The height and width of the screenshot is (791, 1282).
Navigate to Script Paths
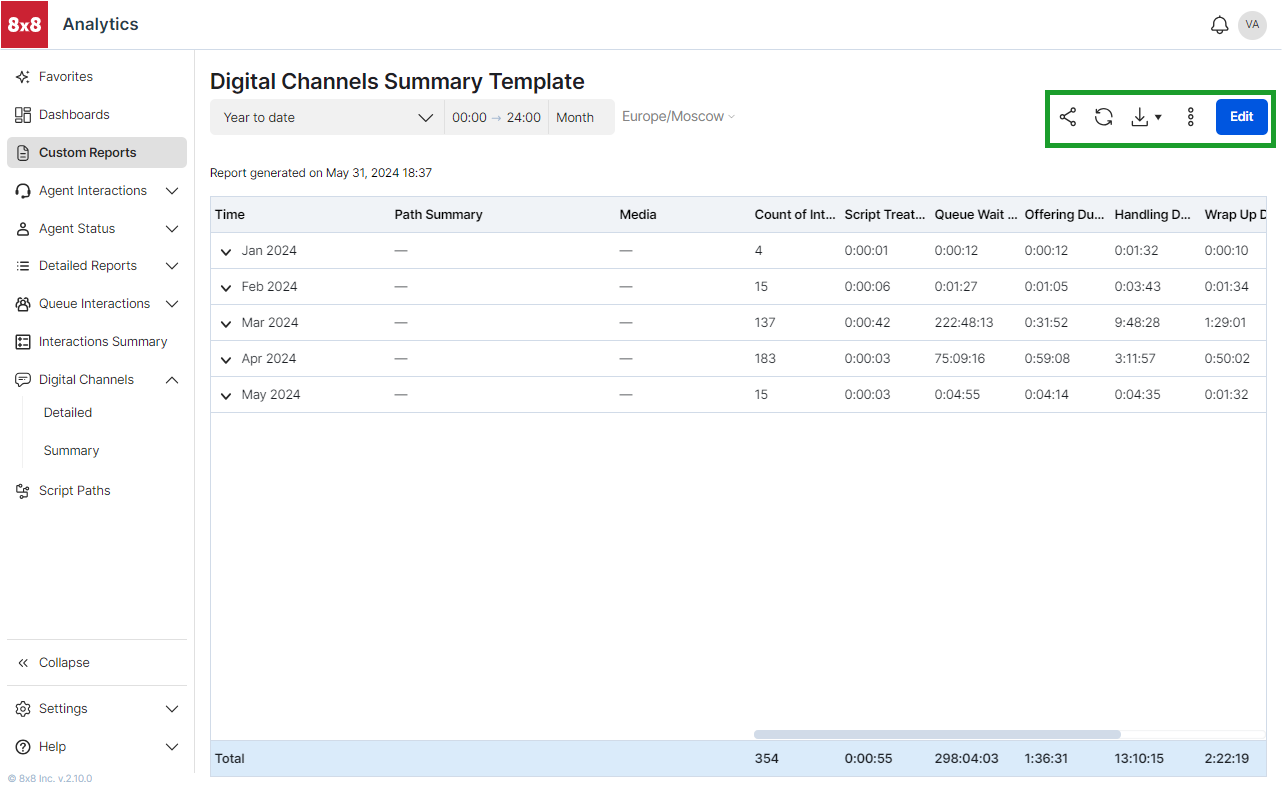[x=74, y=490]
